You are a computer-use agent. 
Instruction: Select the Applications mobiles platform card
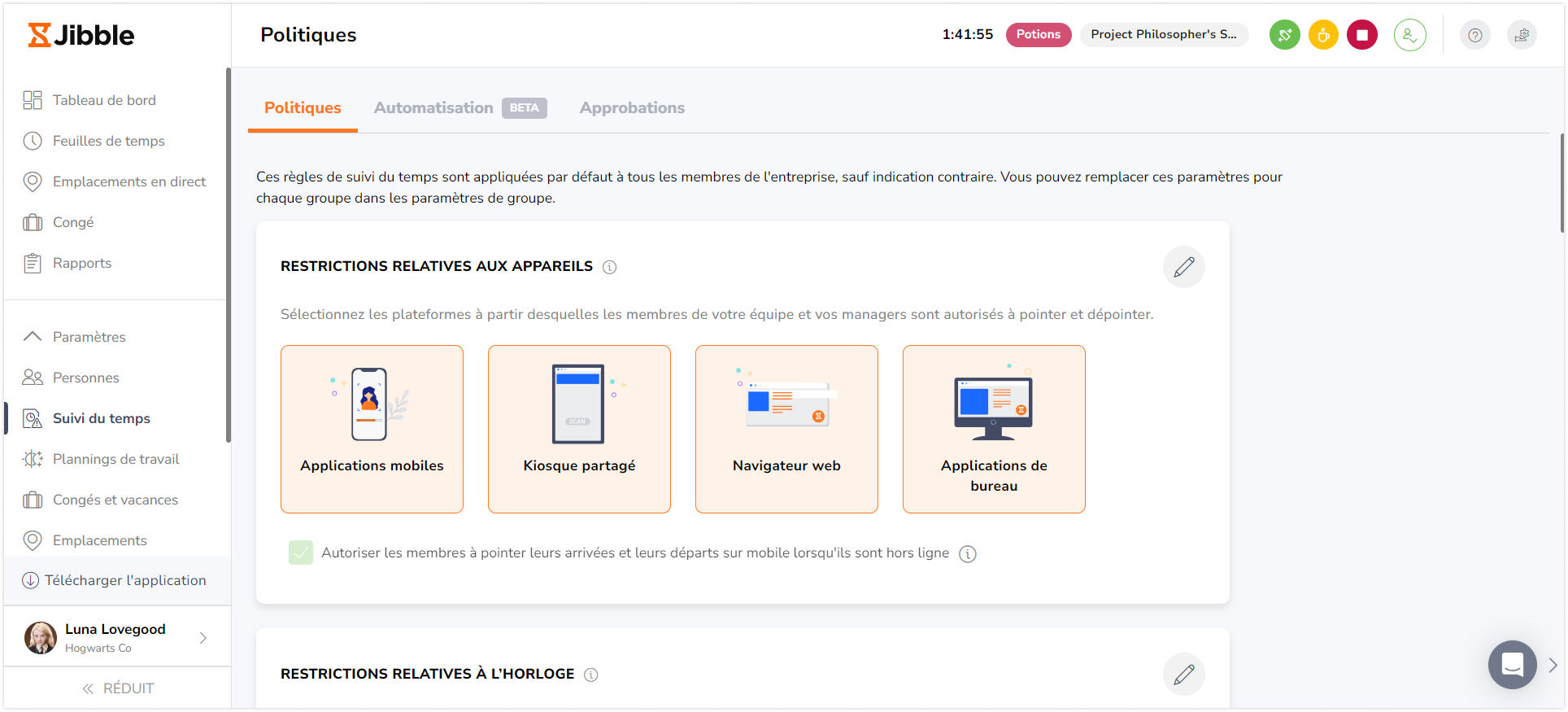tap(372, 429)
